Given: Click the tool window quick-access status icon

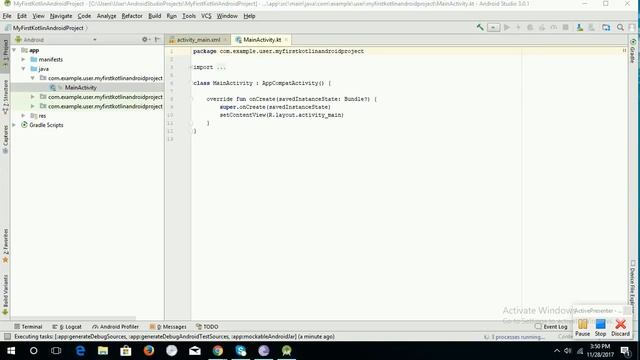Looking at the screenshot, I should point(7,337).
